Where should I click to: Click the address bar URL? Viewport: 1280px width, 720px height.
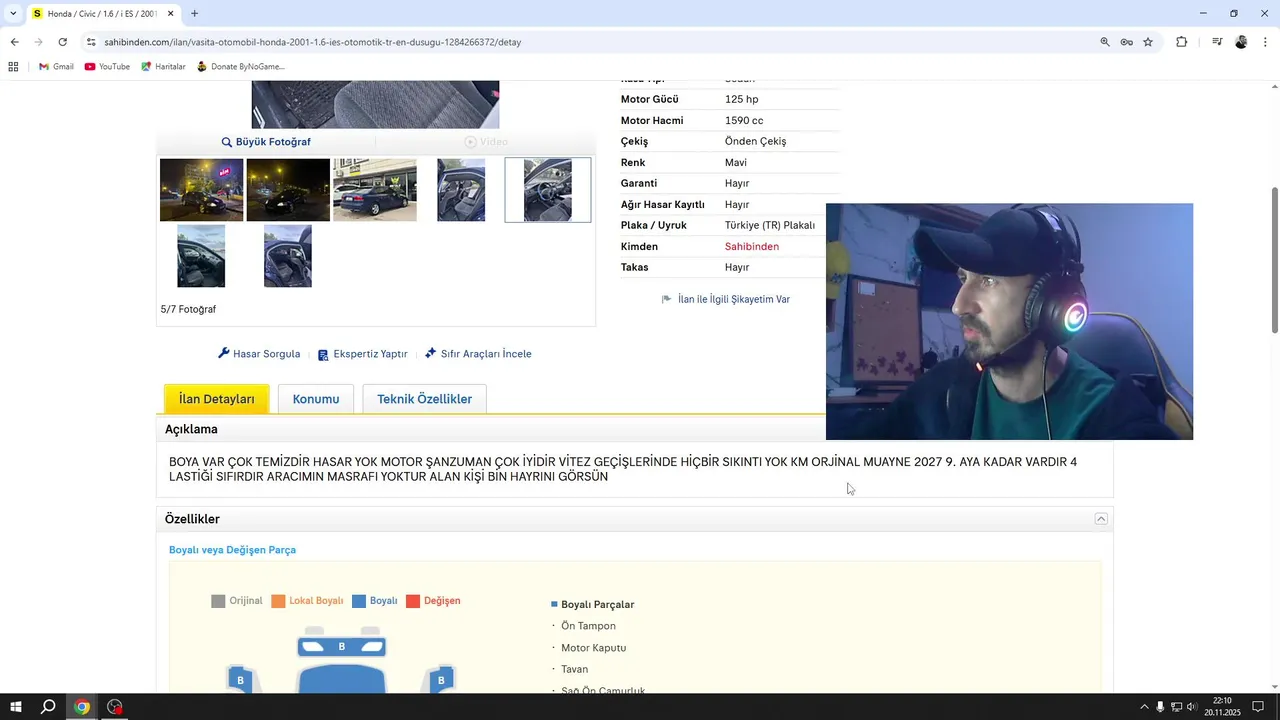point(312,42)
